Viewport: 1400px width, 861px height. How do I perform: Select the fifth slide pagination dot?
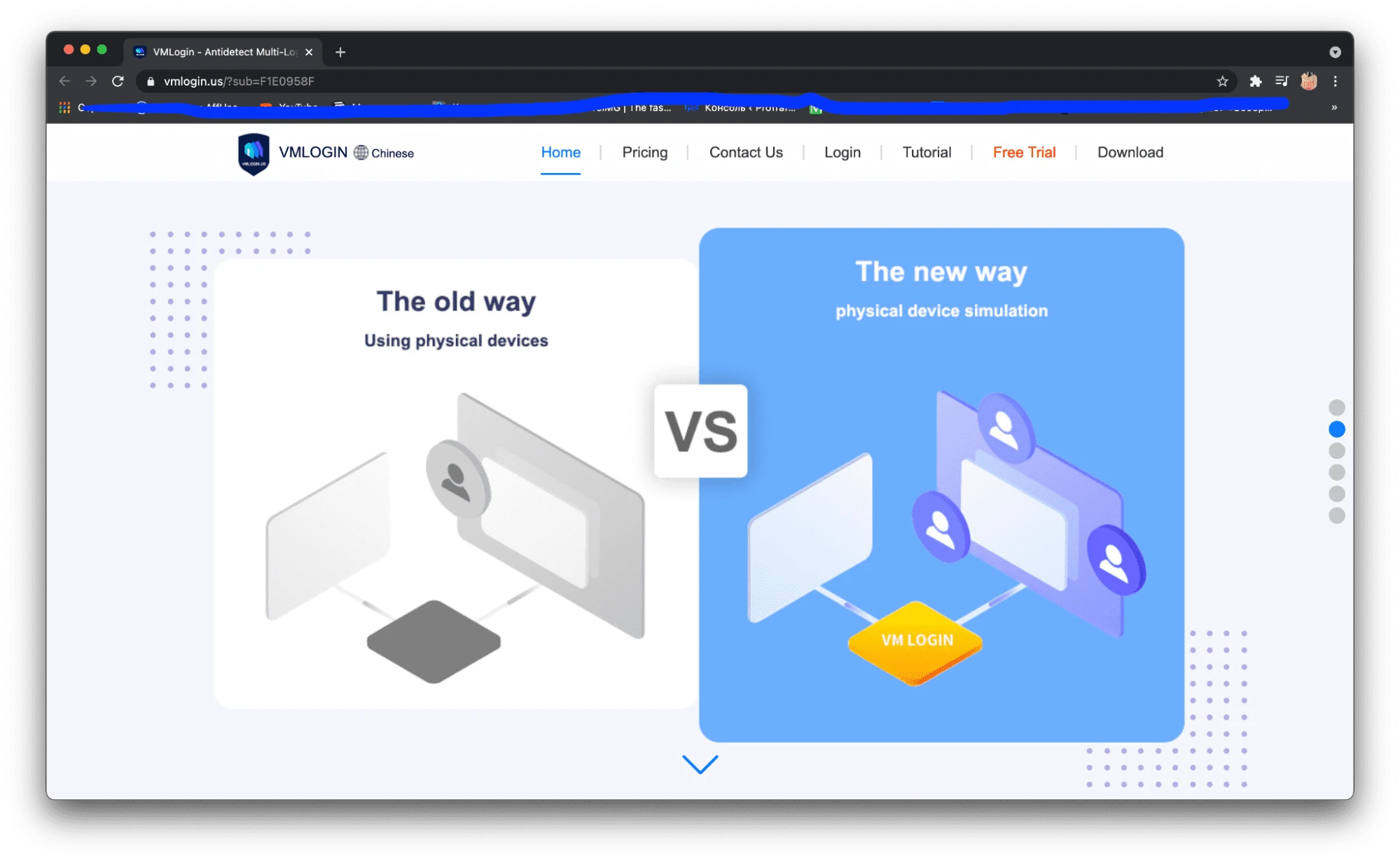pos(1336,494)
